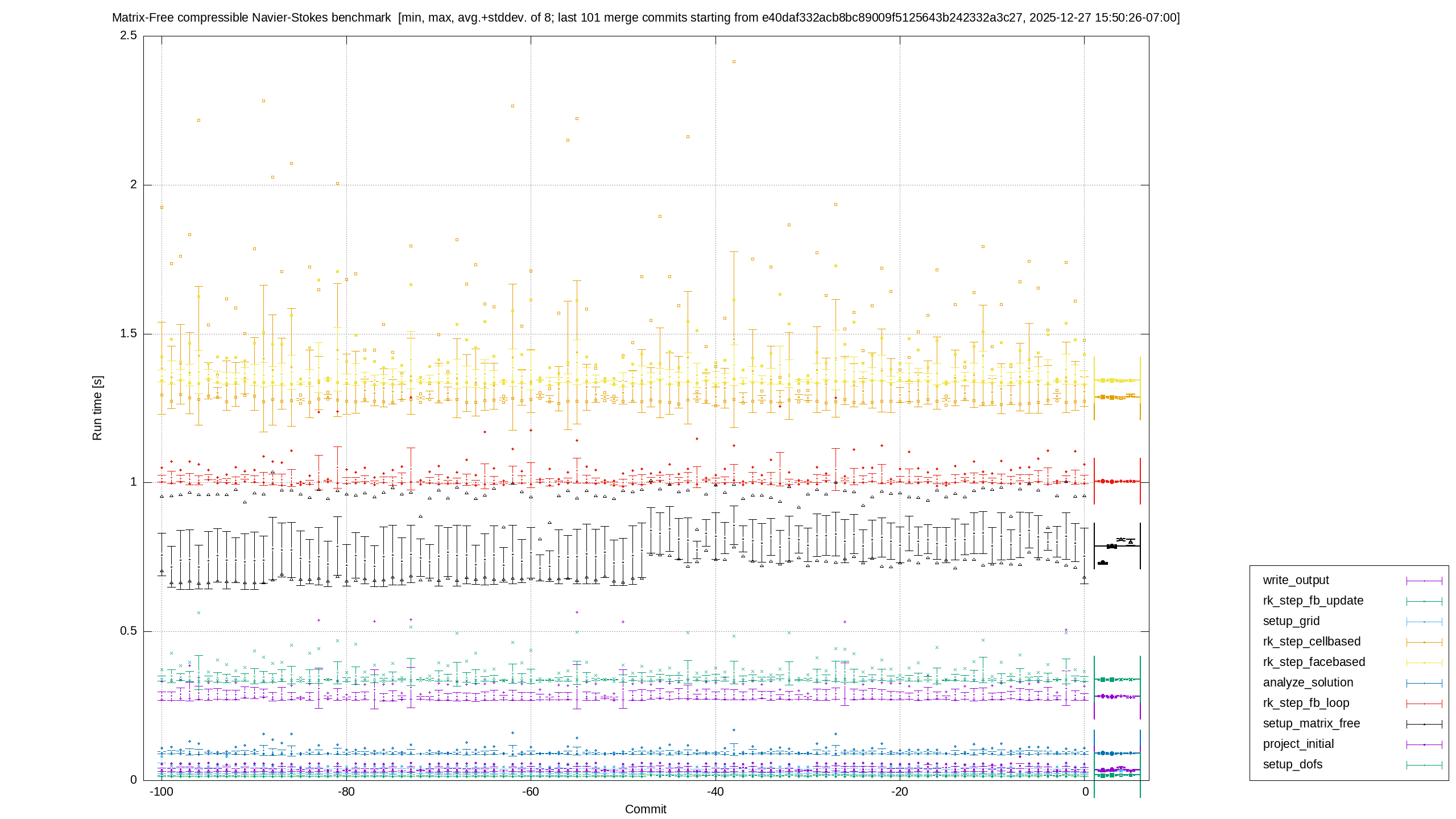Click the 'Commit' x-axis label
Screen dimensions: 1456x819
pyautogui.click(x=646, y=809)
